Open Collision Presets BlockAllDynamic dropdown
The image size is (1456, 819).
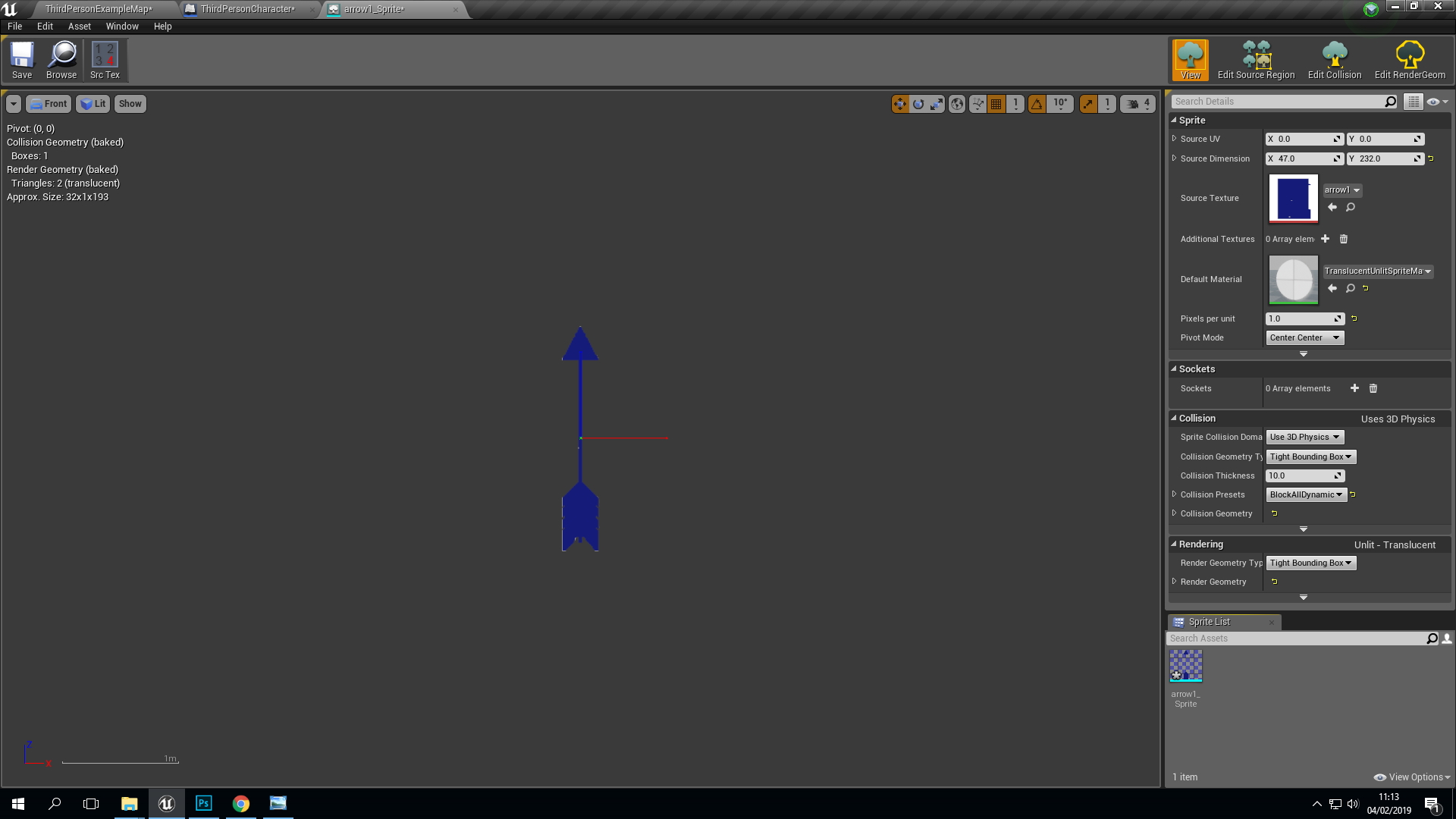[1306, 495]
